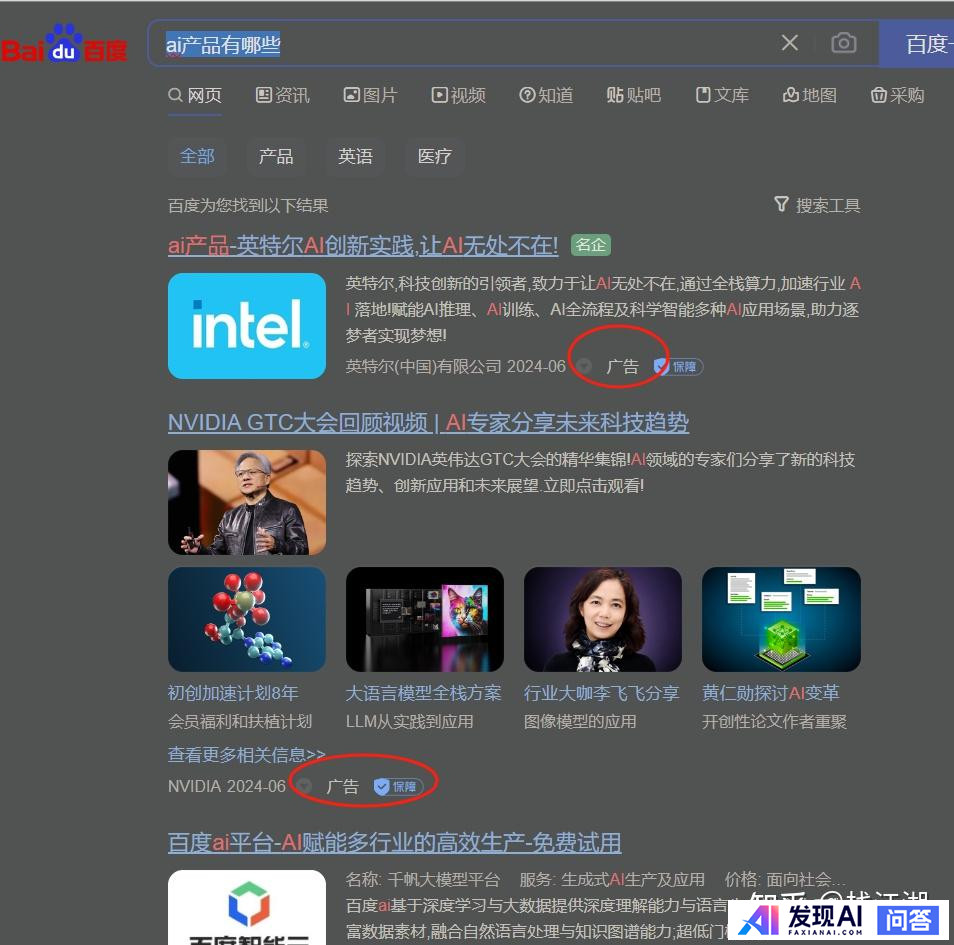Open 行业大咖李飞飞分享 link
The width and height of the screenshot is (954, 945).
(602, 692)
